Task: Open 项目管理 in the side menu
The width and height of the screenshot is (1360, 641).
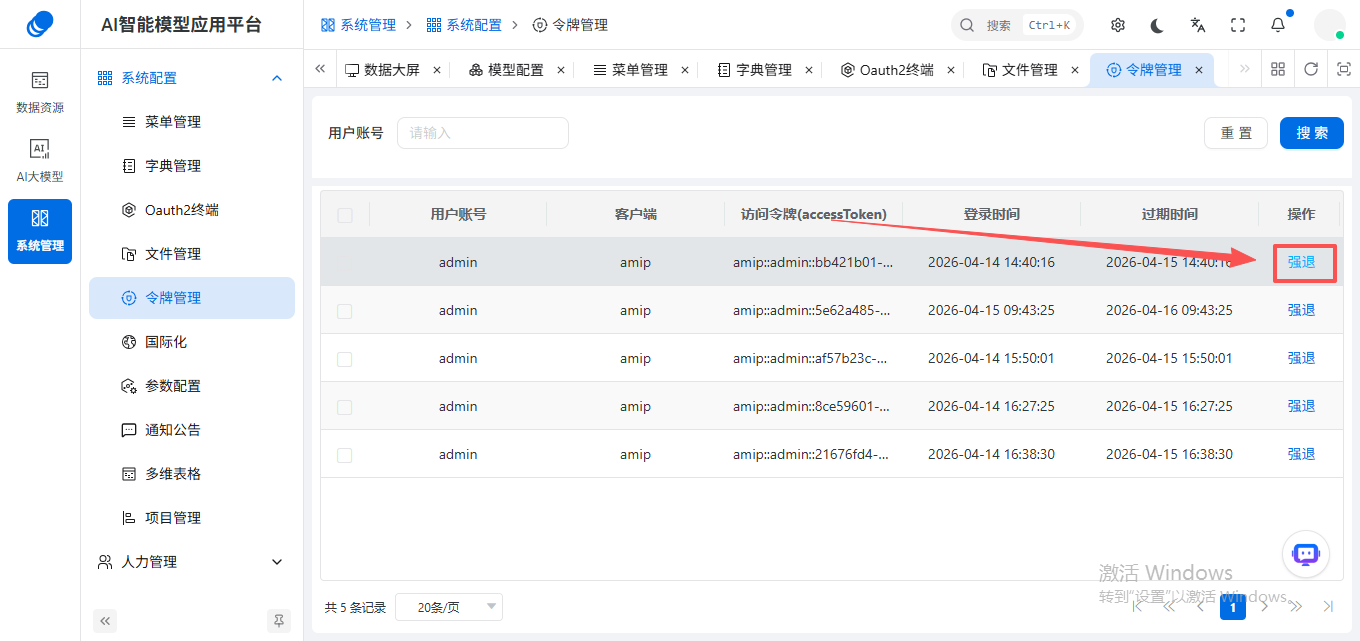Action: [x=192, y=518]
